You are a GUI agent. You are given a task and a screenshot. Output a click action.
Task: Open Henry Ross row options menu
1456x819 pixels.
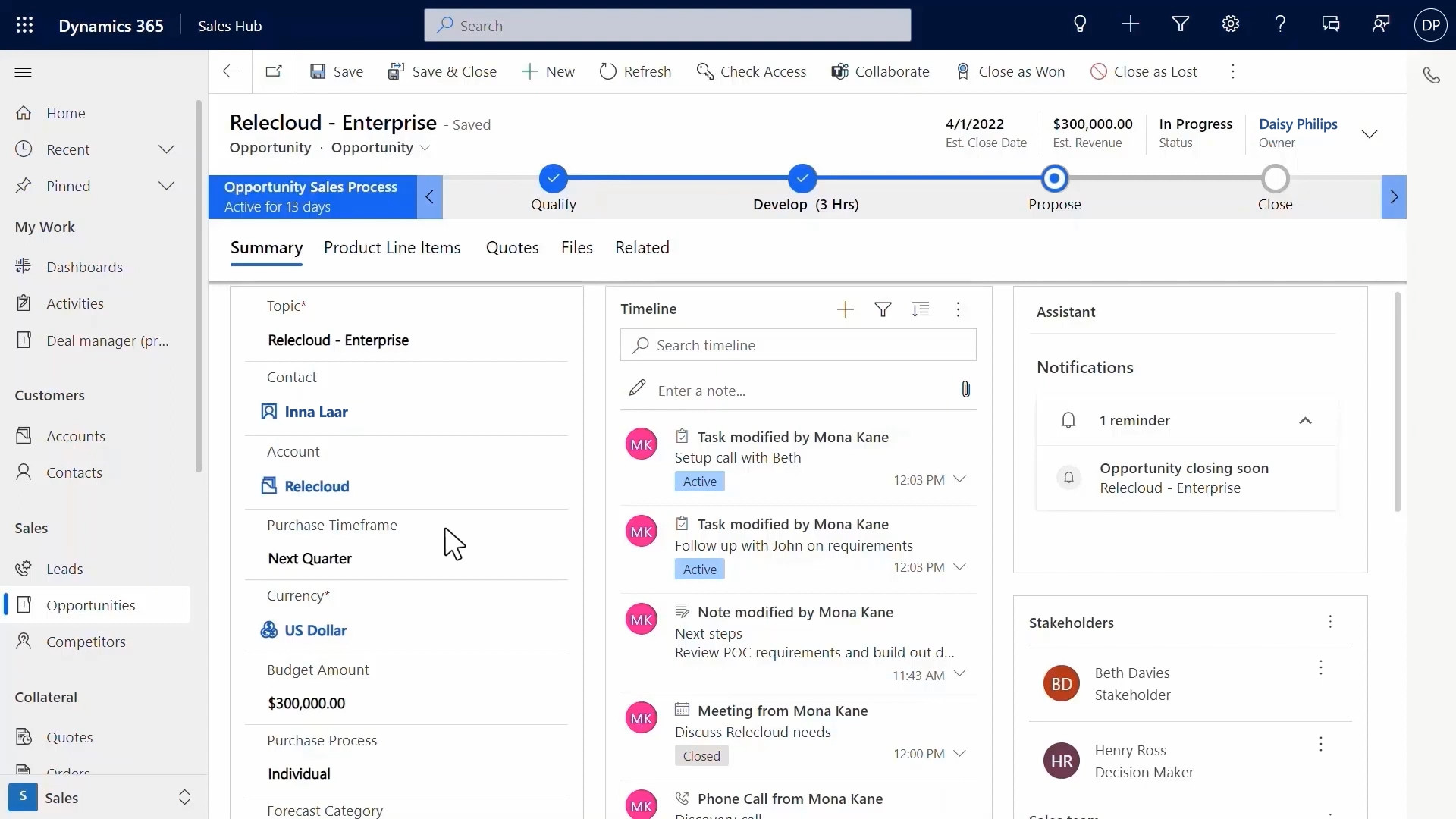[x=1320, y=744]
